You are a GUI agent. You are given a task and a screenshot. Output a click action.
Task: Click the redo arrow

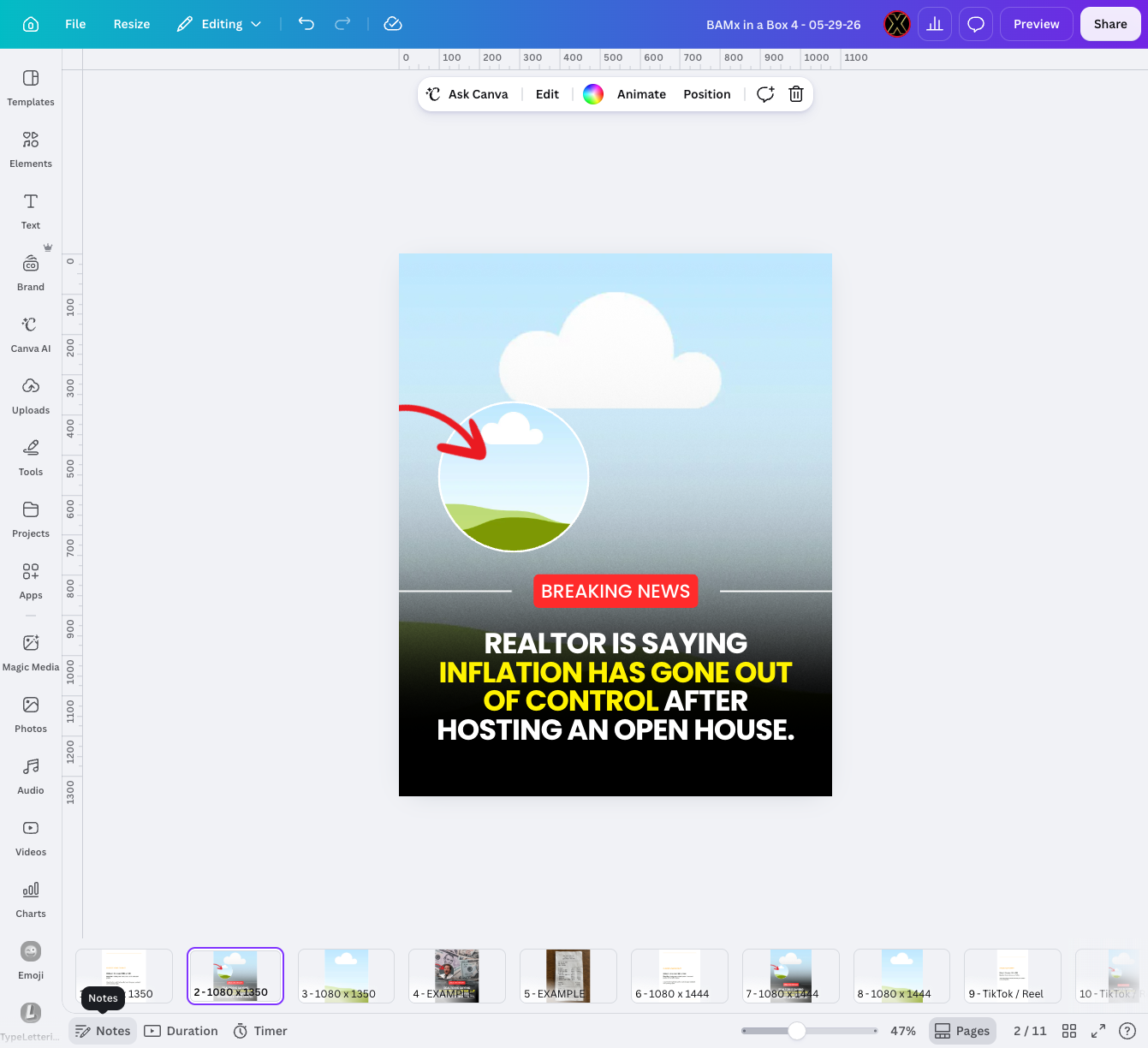click(342, 24)
